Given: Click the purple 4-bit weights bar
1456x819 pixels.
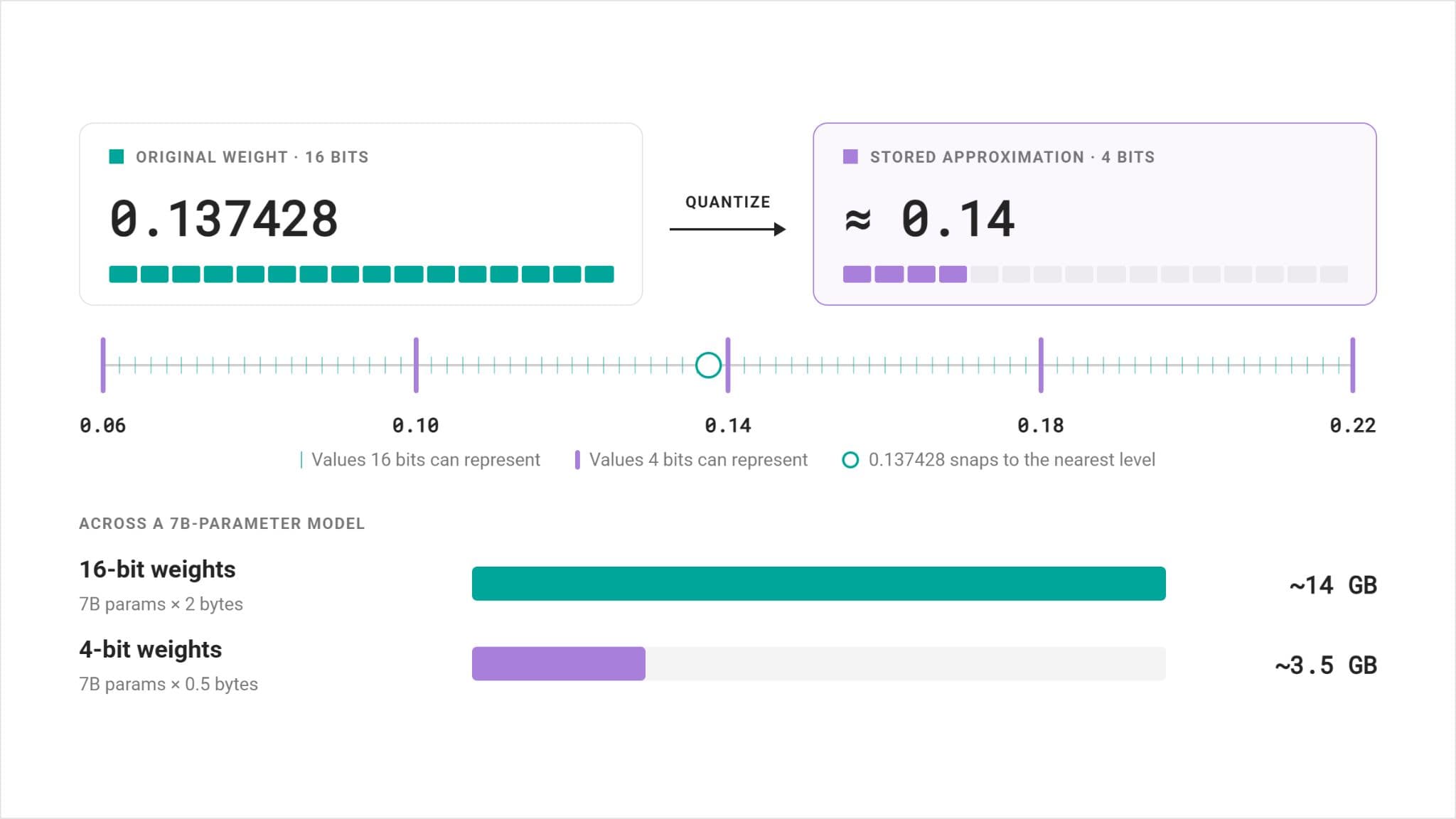Looking at the screenshot, I should 559,664.
